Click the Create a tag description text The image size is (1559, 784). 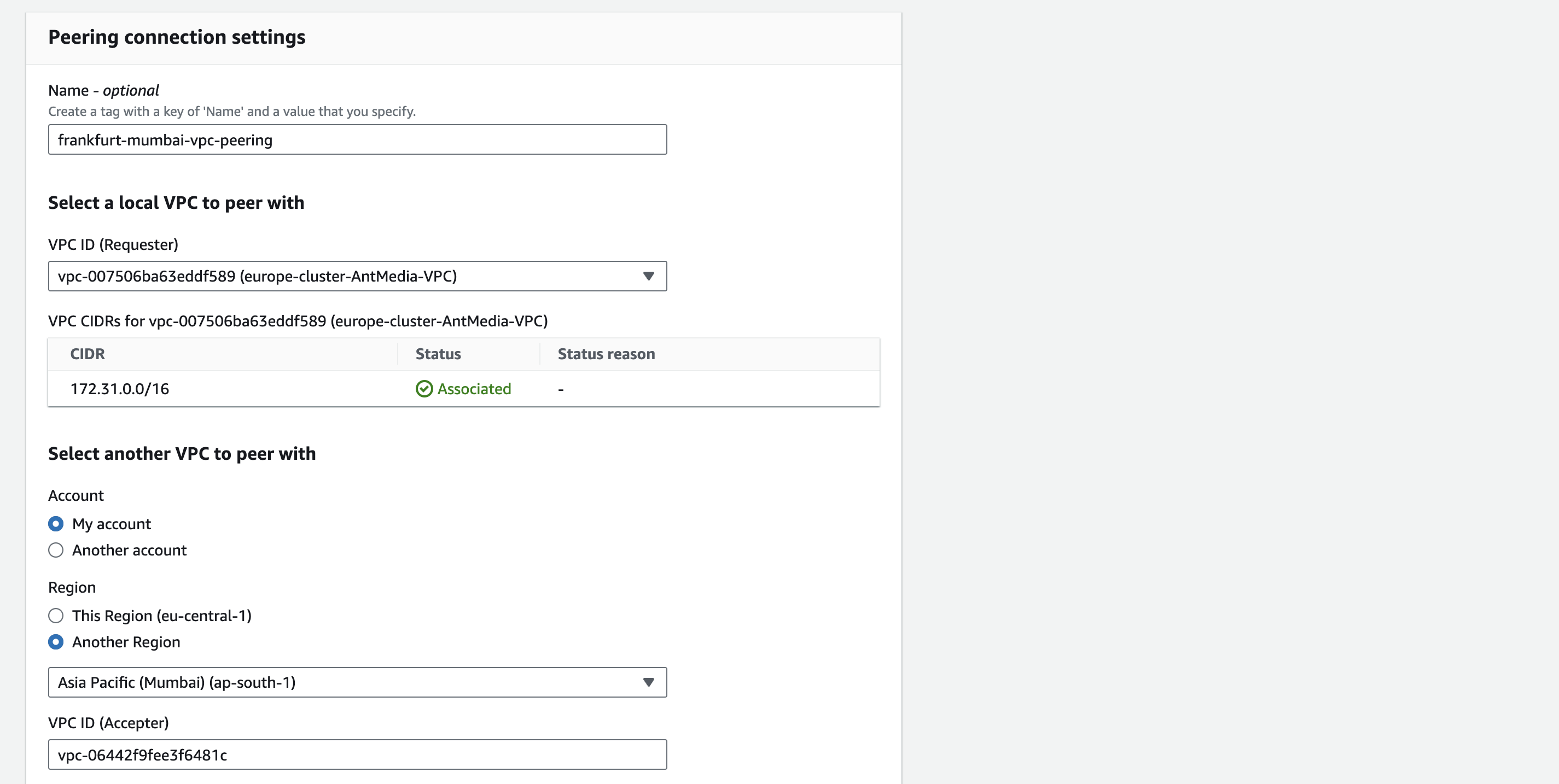click(232, 112)
